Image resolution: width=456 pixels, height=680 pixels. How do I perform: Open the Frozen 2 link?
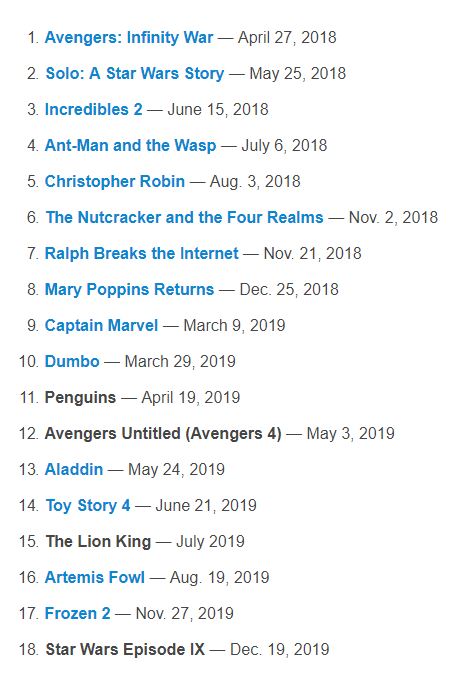[x=77, y=613]
